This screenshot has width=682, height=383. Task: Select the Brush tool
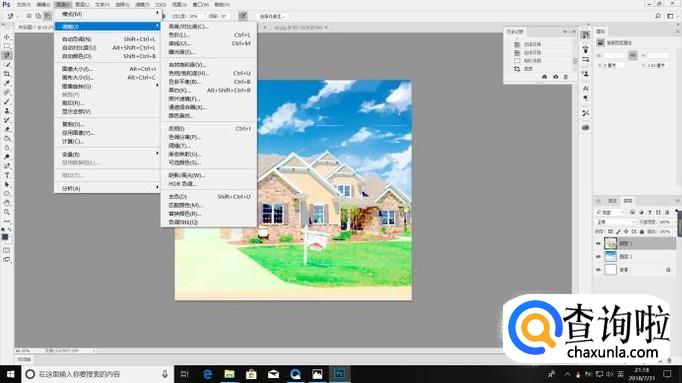pyautogui.click(x=7, y=101)
